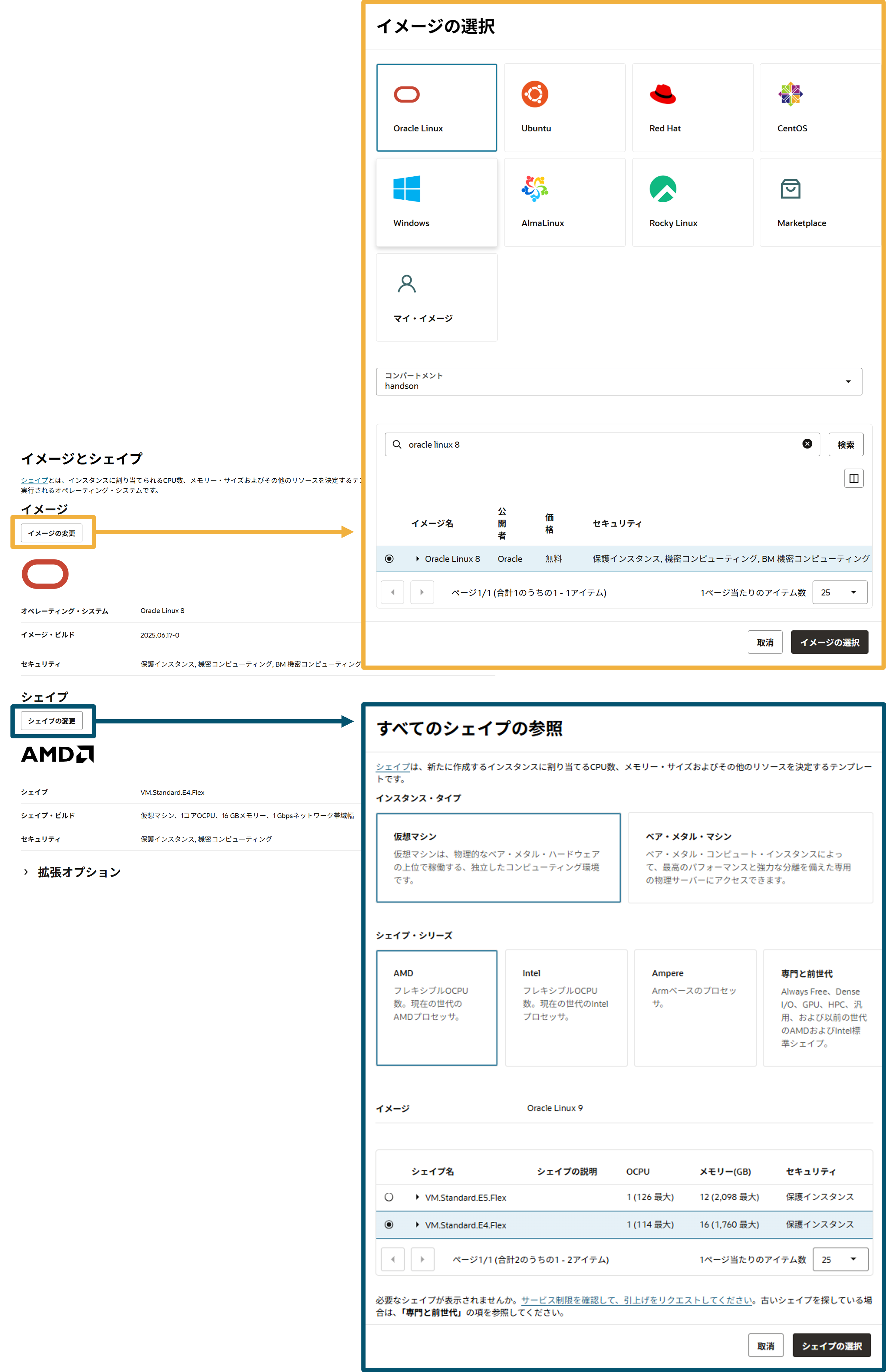Choose the AlmaLinux image tile
The height and width of the screenshot is (1372, 886).
pyautogui.click(x=564, y=202)
